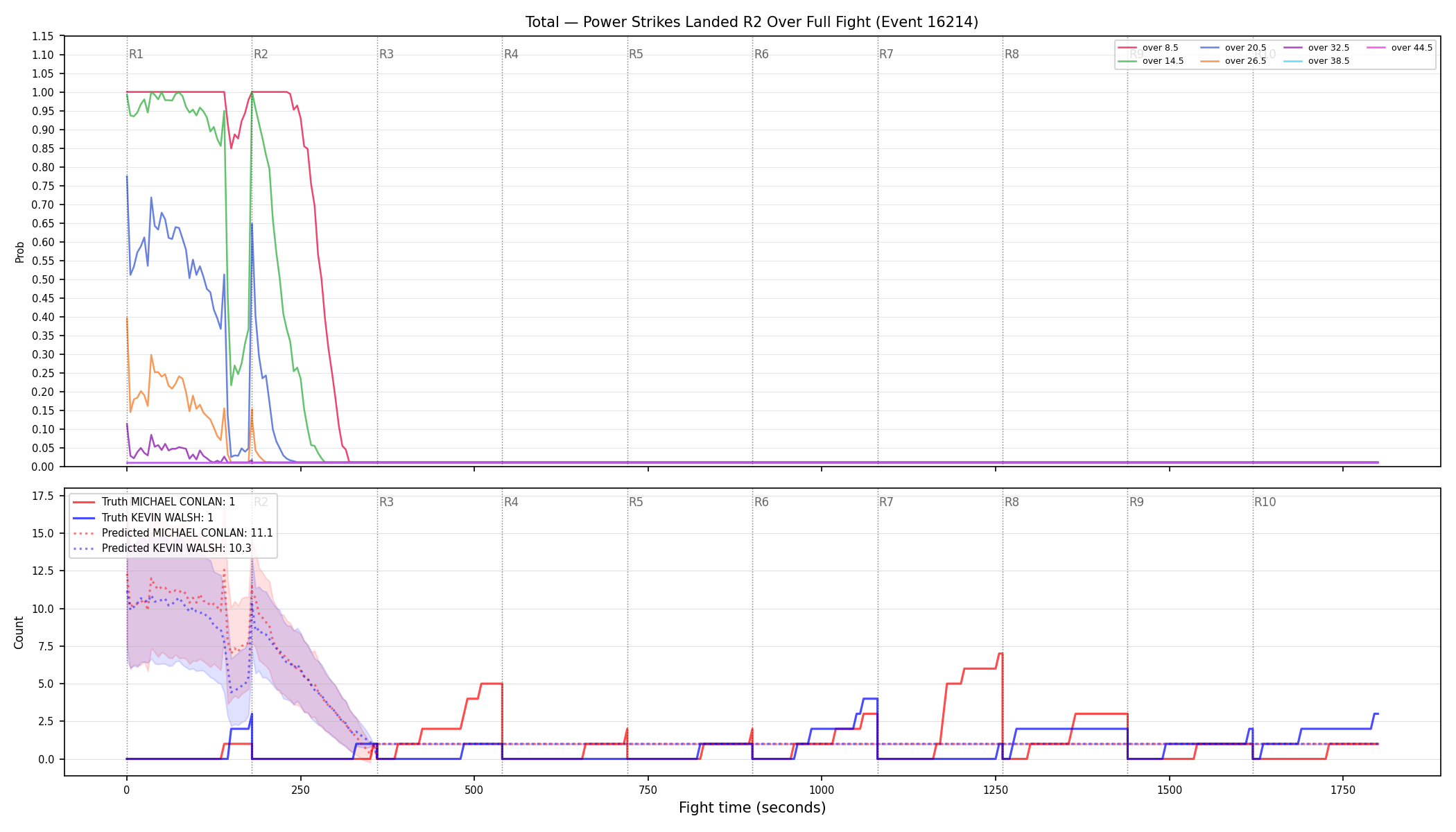Screen dimensions: 1456x832
Task: Select the 'over 32.5' legend entry
Action: coord(1317,48)
